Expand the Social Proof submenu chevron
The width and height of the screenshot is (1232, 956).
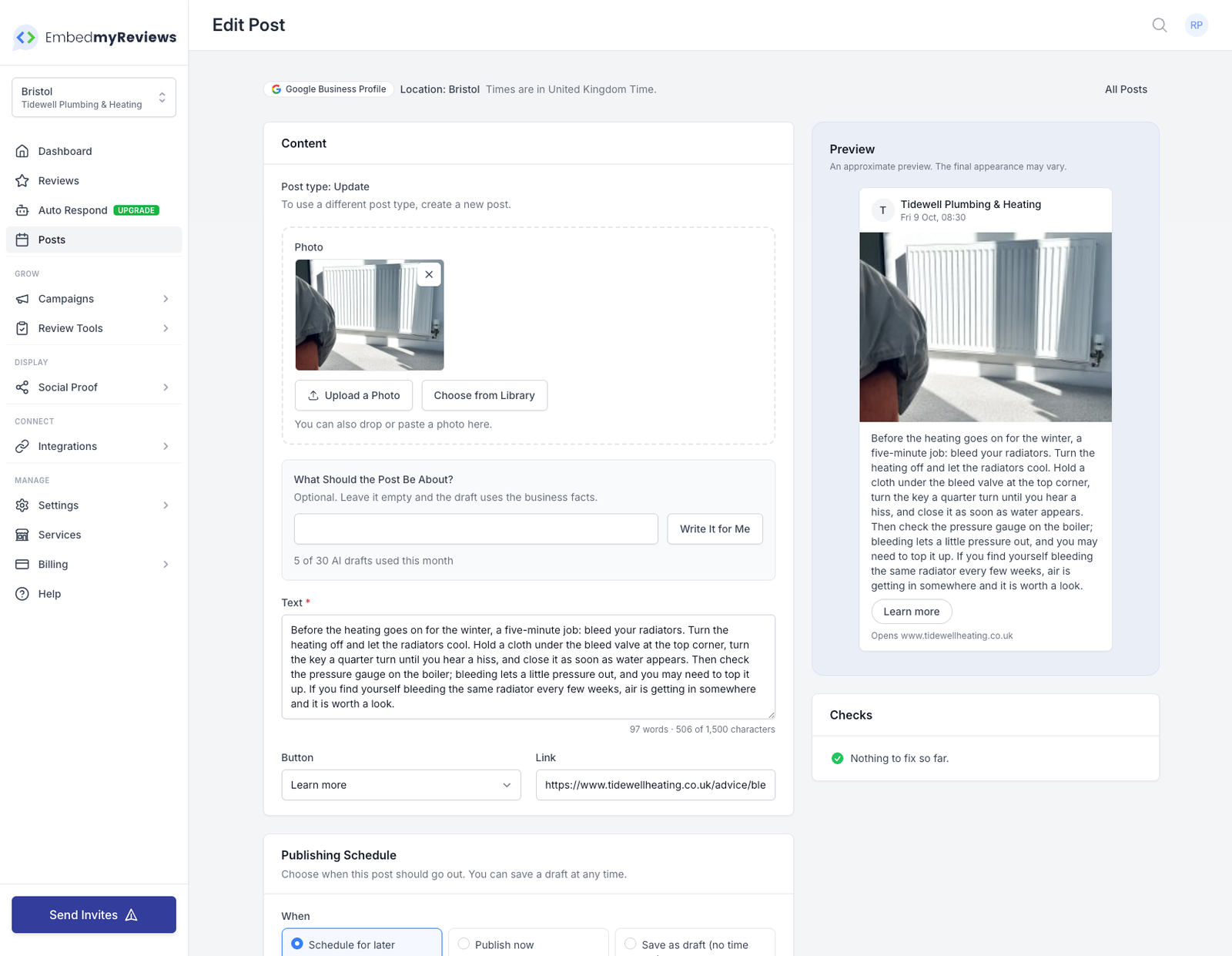(x=166, y=387)
